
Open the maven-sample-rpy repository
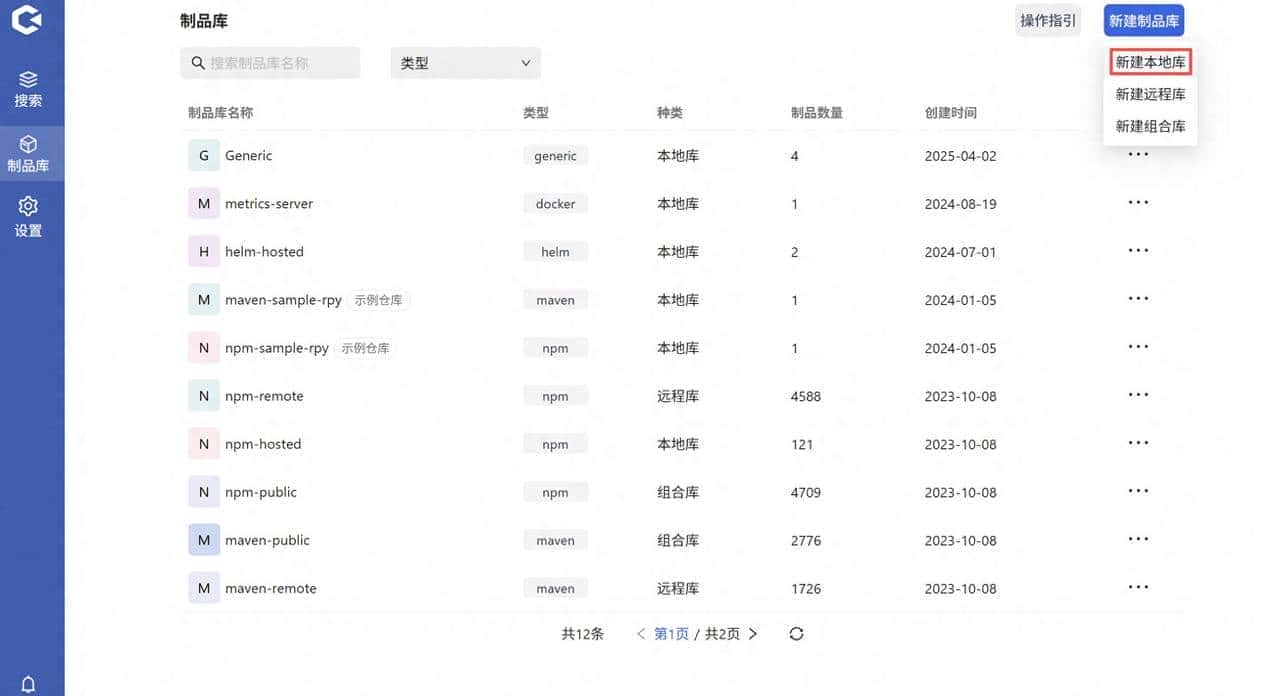point(283,299)
